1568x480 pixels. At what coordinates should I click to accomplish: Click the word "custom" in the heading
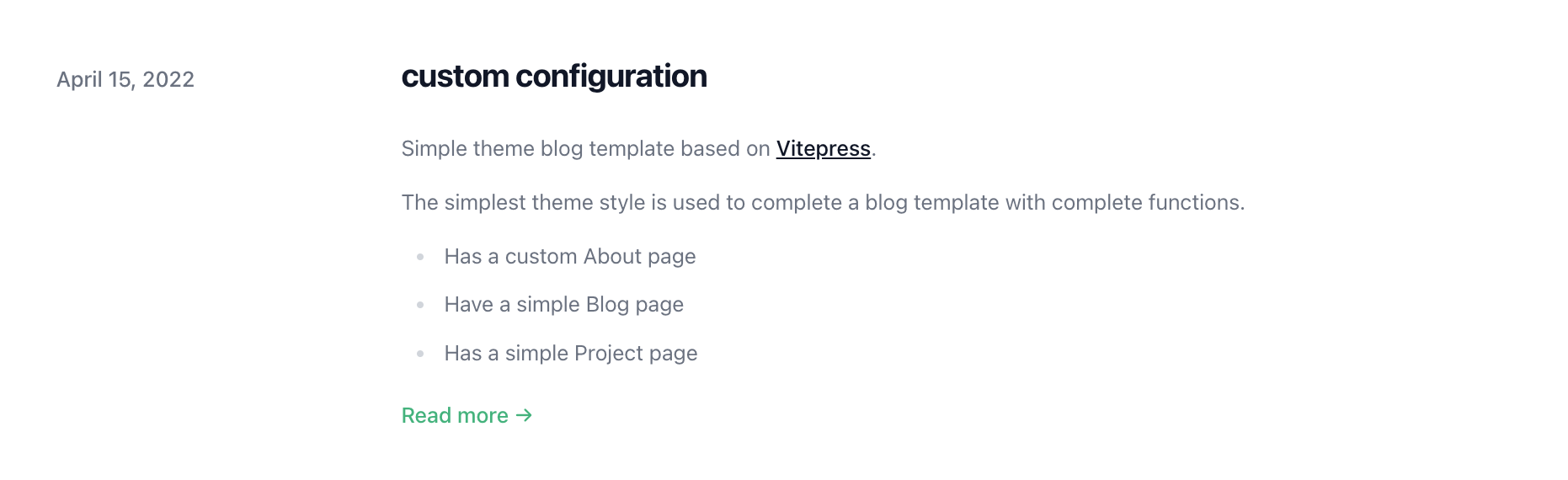point(455,77)
